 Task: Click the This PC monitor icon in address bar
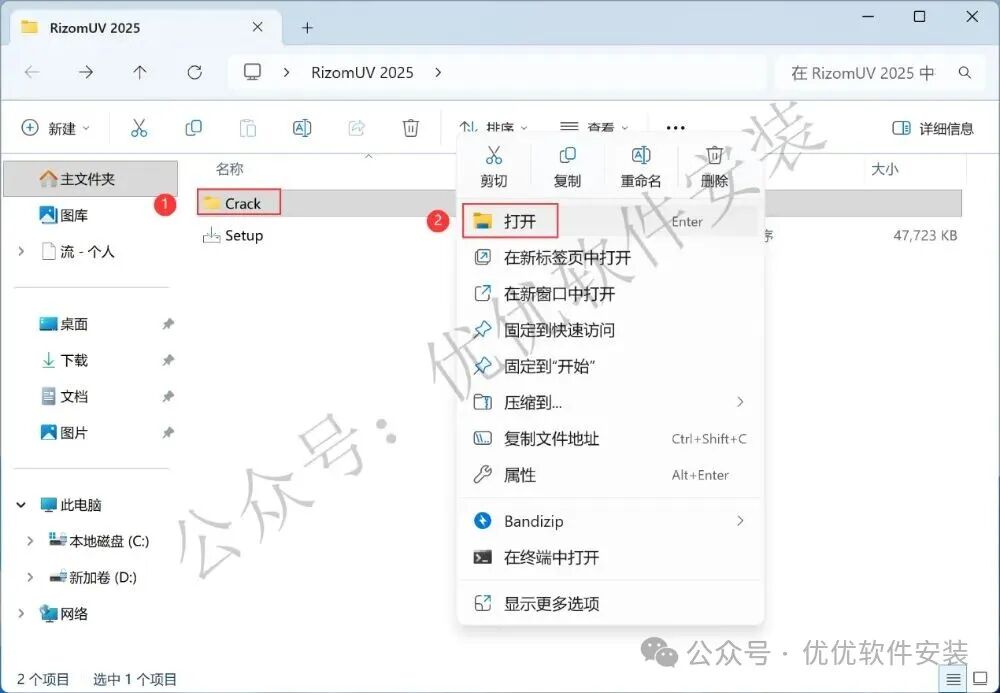(x=253, y=72)
